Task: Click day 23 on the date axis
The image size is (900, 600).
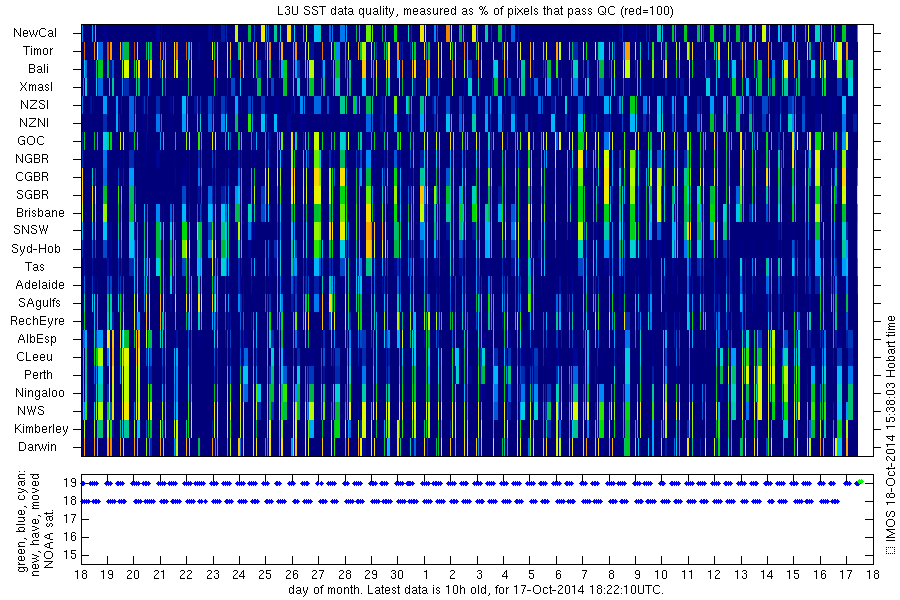Action: click(212, 574)
